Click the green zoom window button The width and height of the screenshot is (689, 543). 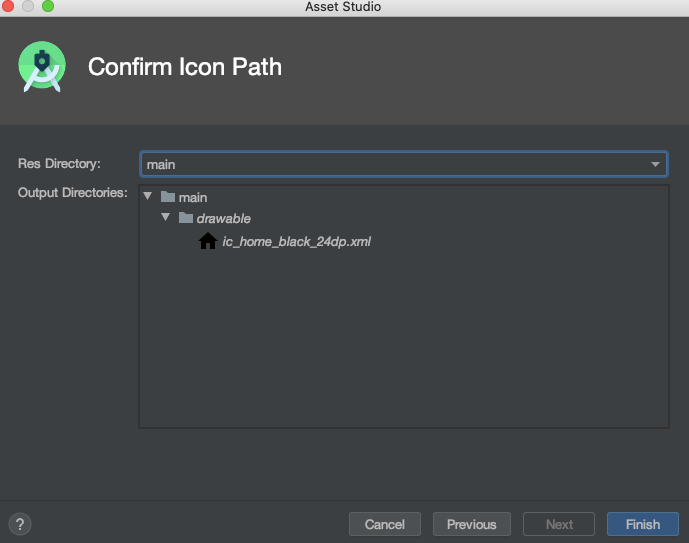pos(48,6)
